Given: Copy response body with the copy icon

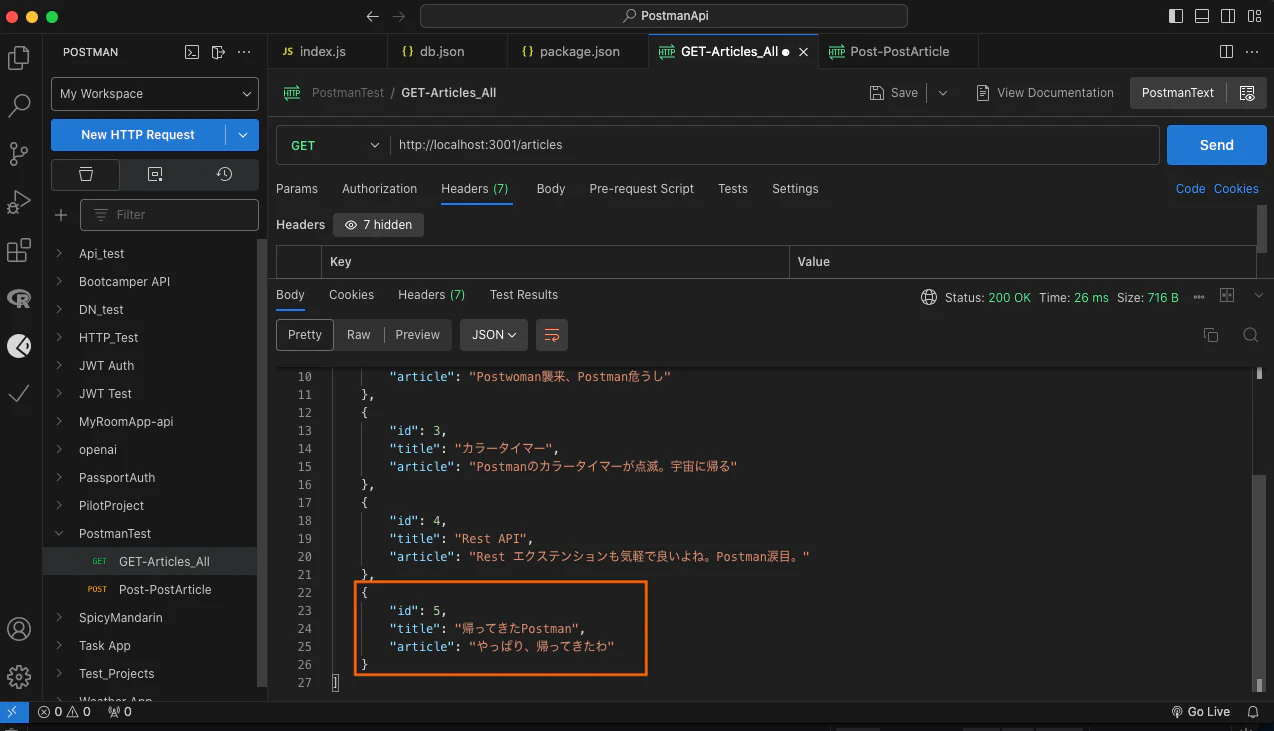Looking at the screenshot, I should [x=1211, y=335].
